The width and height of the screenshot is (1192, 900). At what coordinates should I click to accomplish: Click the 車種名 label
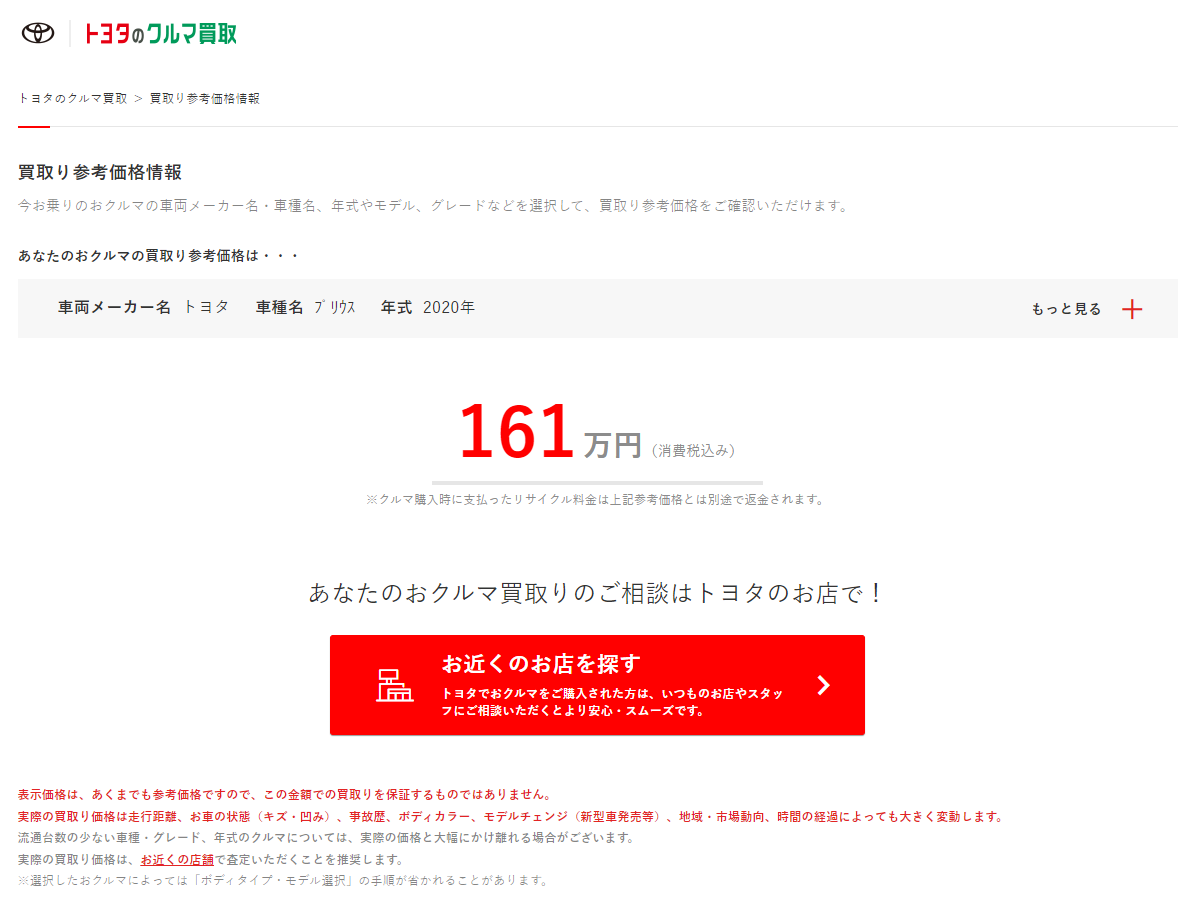[279, 307]
